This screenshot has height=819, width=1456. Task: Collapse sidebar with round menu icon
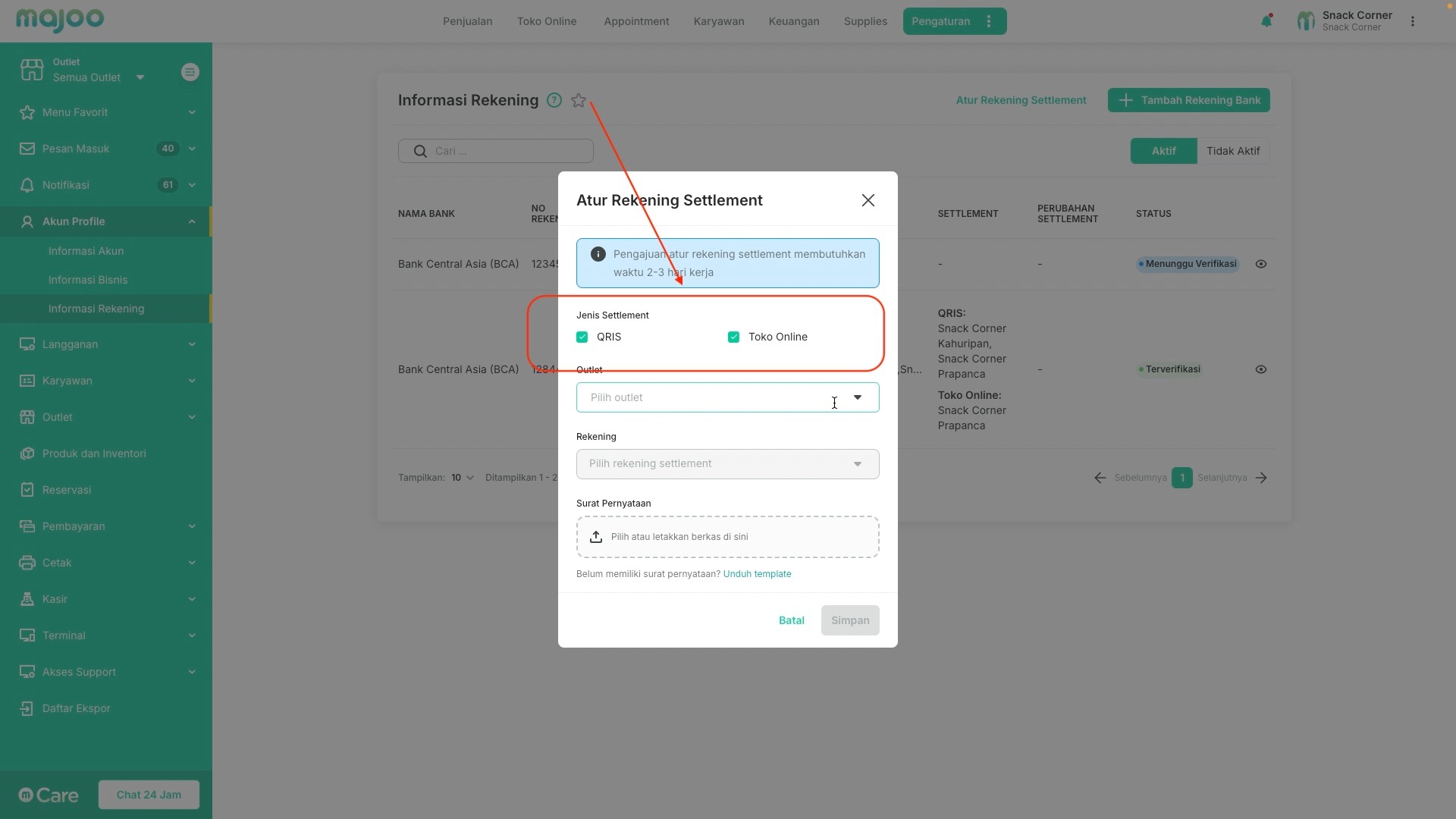tap(190, 72)
